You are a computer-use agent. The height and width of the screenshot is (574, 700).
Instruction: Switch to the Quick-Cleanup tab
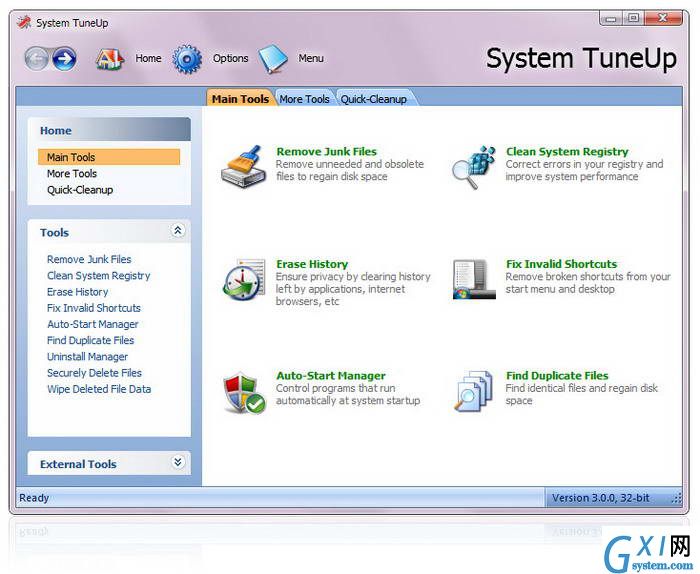pyautogui.click(x=374, y=99)
